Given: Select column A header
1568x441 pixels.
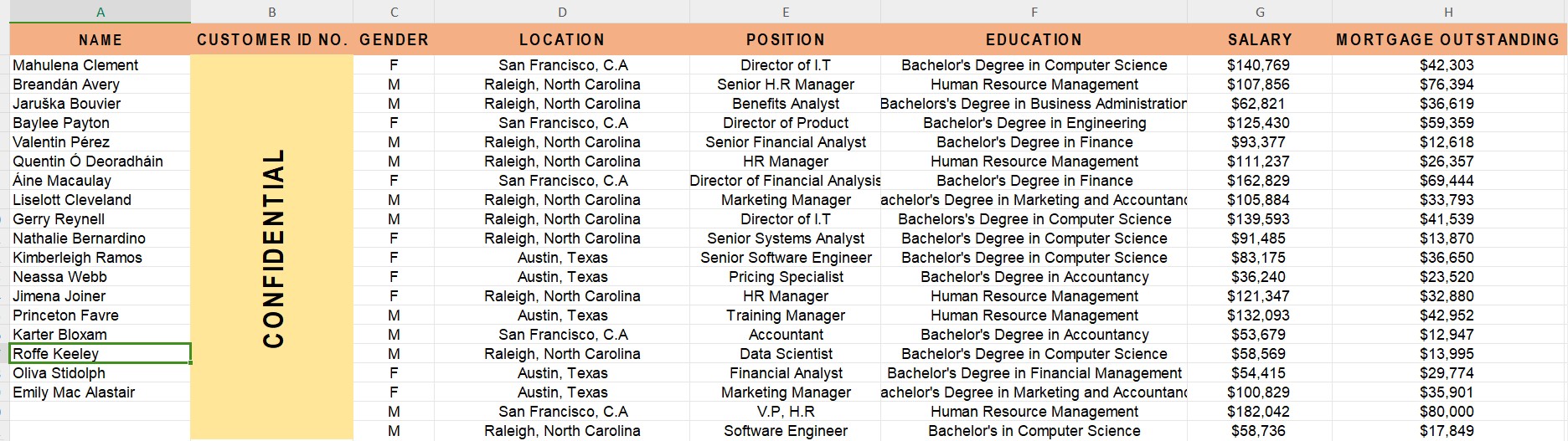Looking at the screenshot, I should (x=101, y=12).
